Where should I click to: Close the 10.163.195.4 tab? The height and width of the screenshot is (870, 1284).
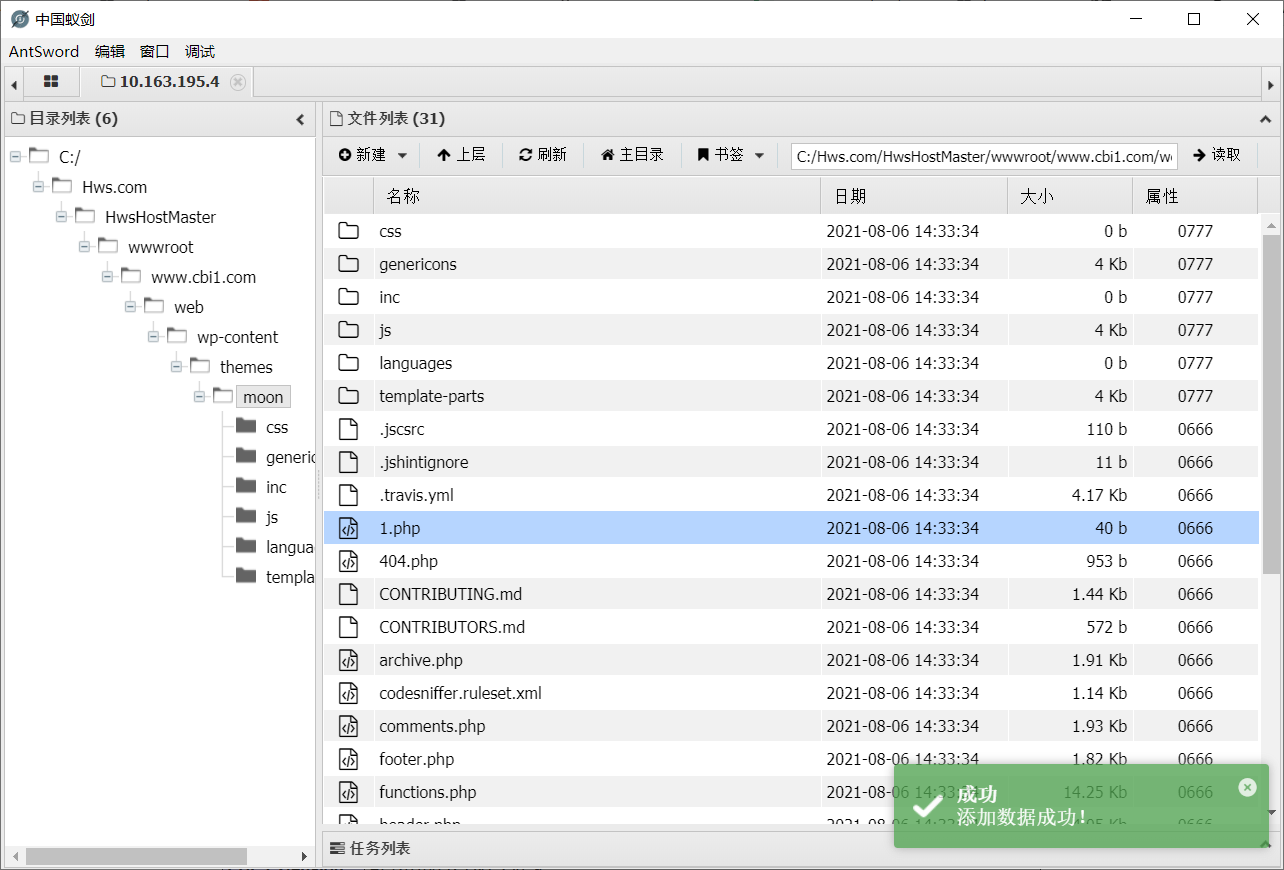pos(238,82)
